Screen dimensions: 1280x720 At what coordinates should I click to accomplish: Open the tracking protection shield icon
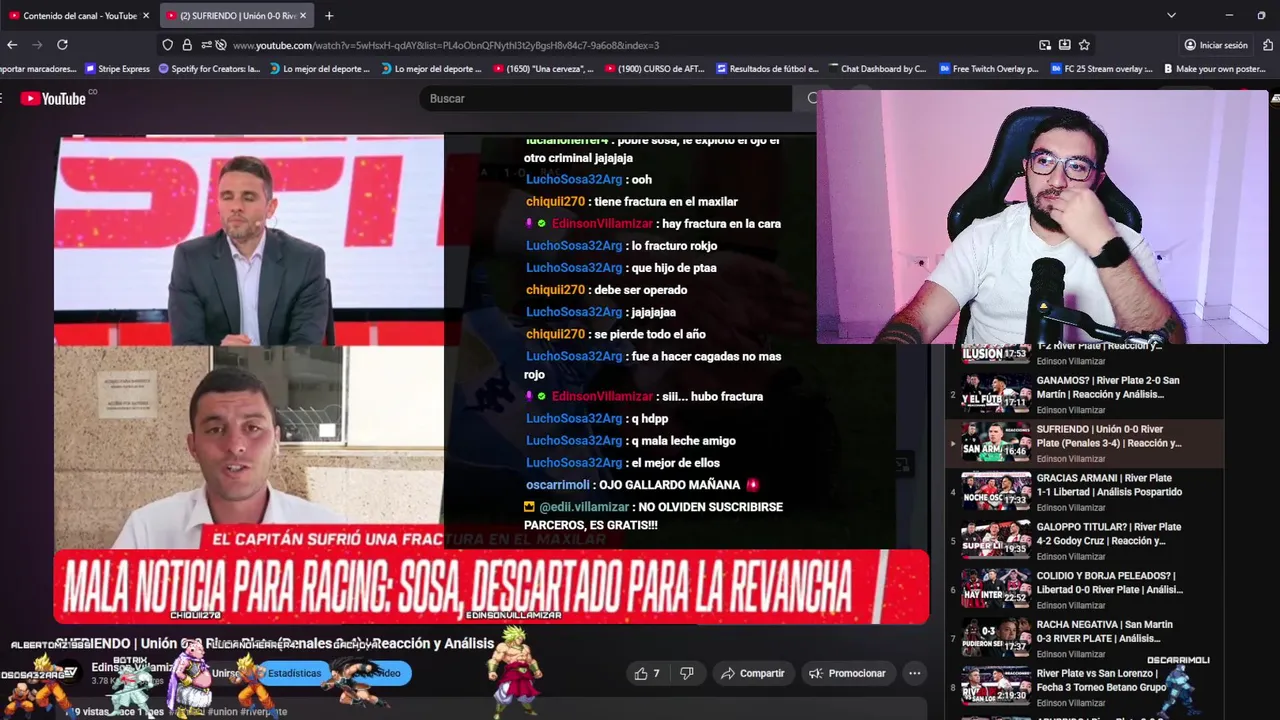(167, 45)
